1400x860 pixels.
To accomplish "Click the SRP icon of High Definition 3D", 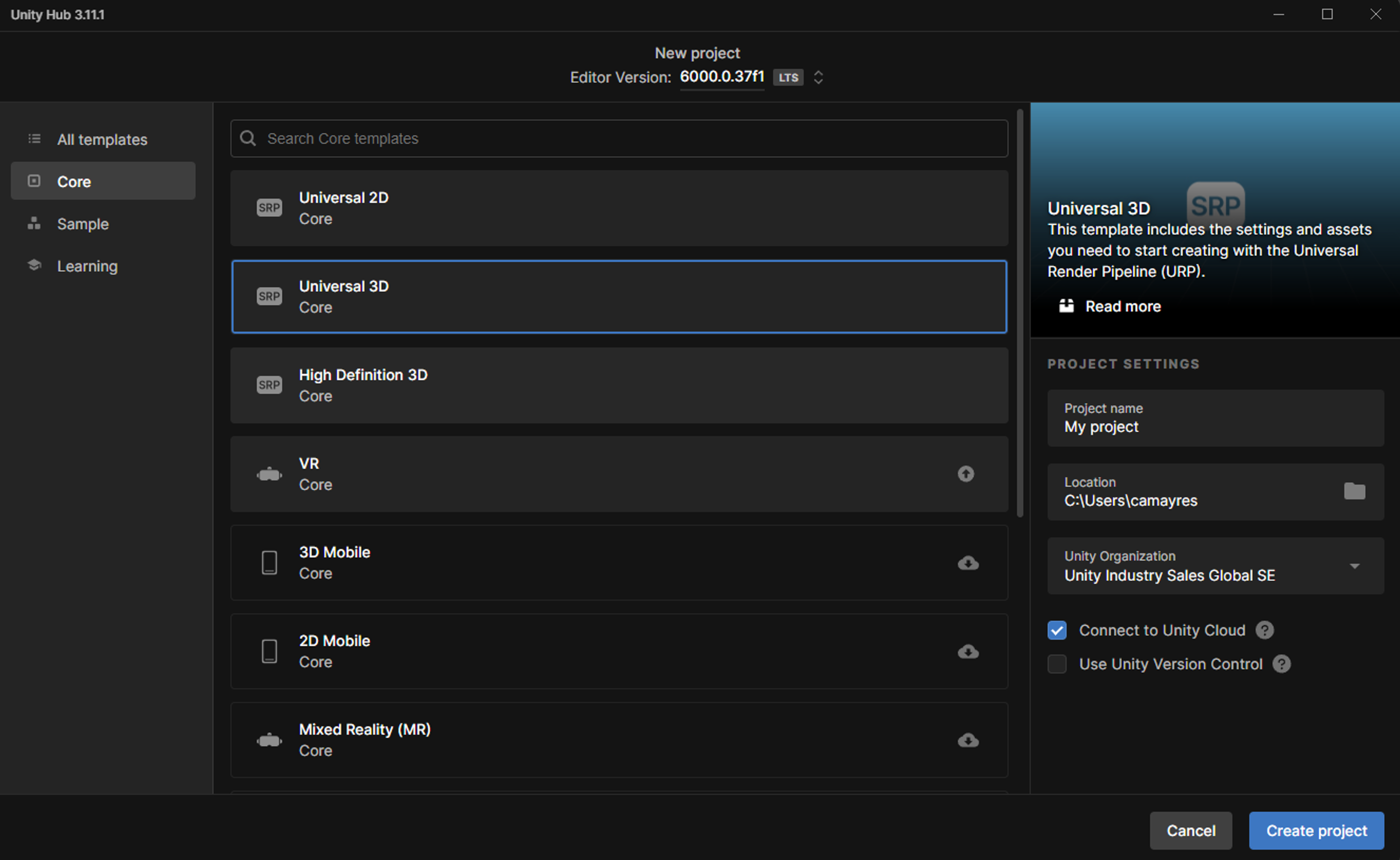I will pyautogui.click(x=269, y=385).
